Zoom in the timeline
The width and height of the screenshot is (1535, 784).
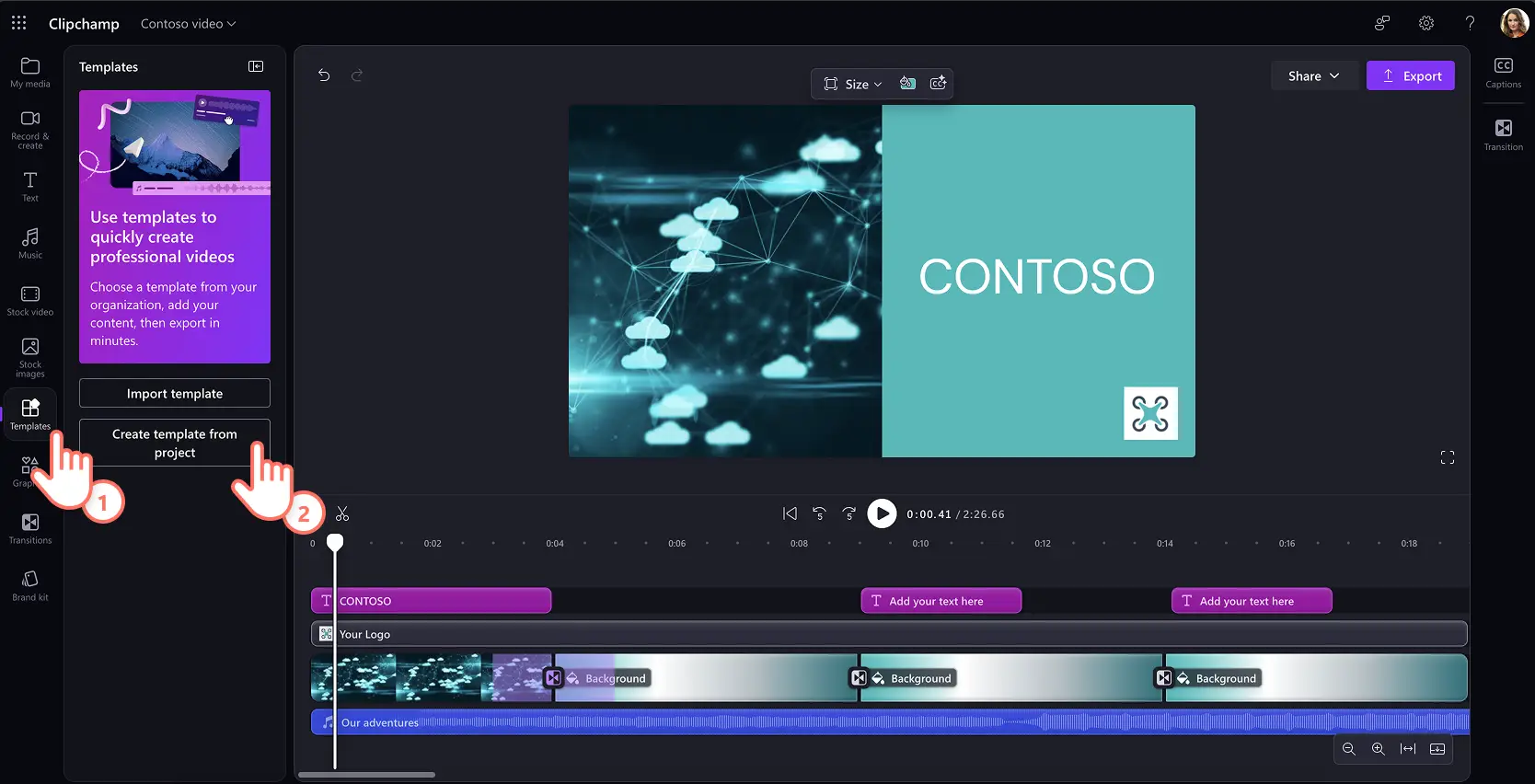[1379, 749]
